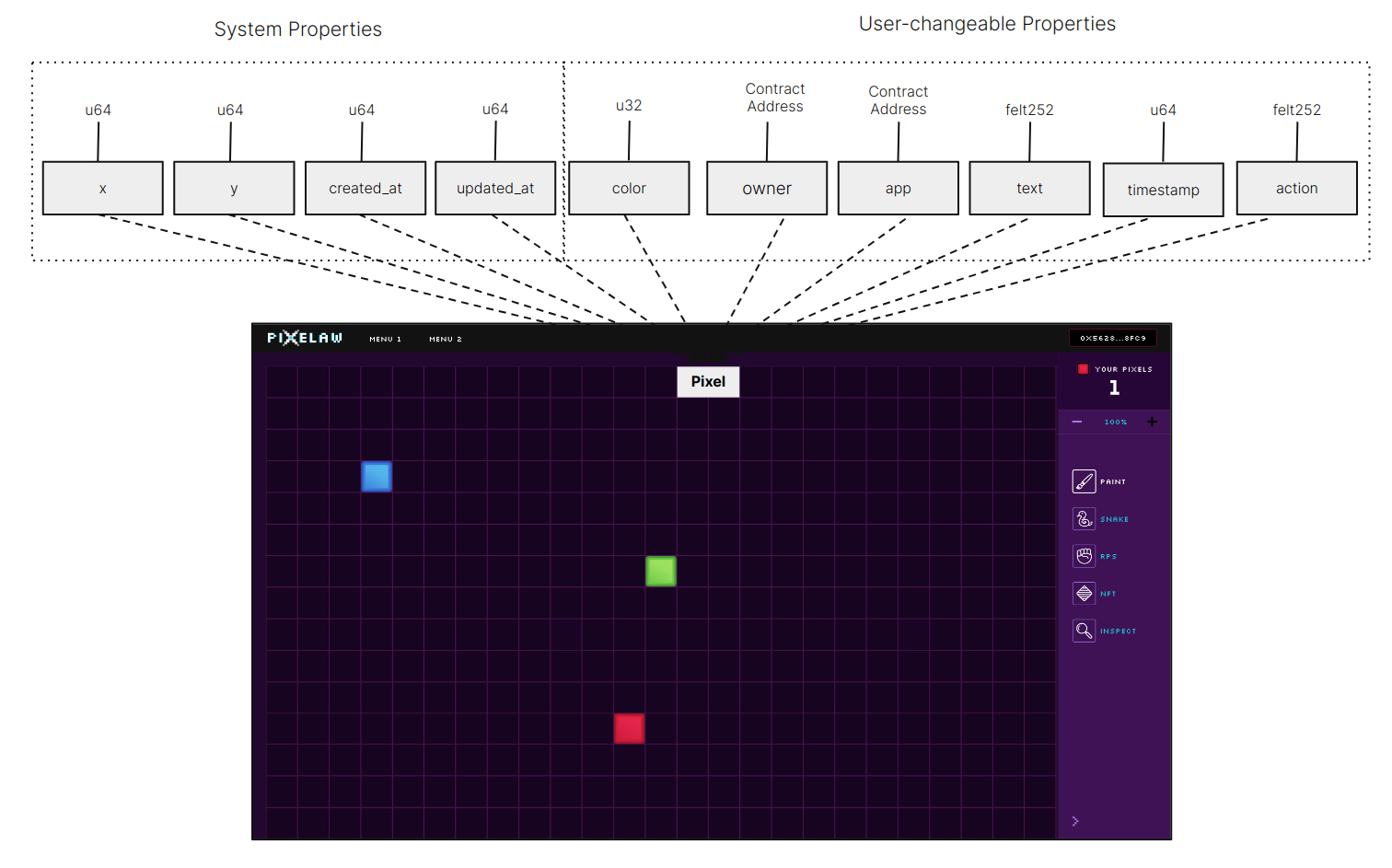Click the Your Pixels label
The width and height of the screenshot is (1392, 868).
coord(1123,369)
